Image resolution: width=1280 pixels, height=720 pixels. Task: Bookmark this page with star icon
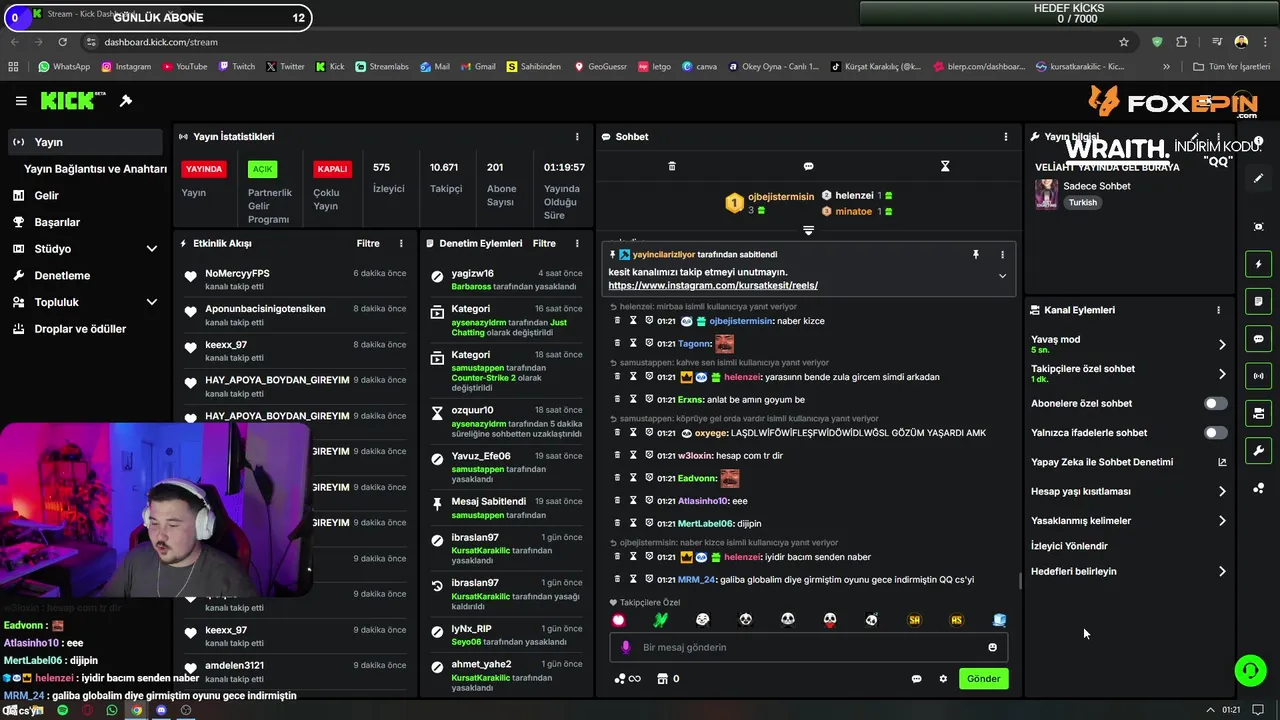point(1124,42)
